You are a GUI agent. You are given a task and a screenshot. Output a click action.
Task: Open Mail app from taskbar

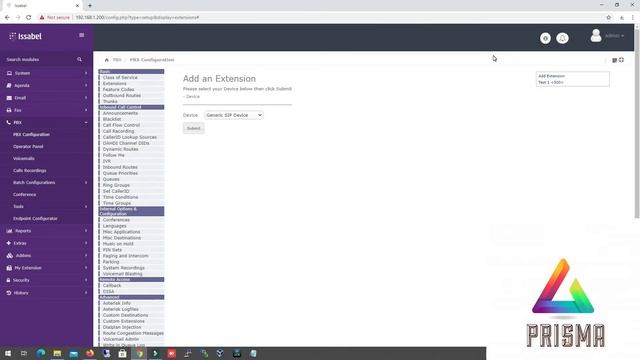[73, 353]
